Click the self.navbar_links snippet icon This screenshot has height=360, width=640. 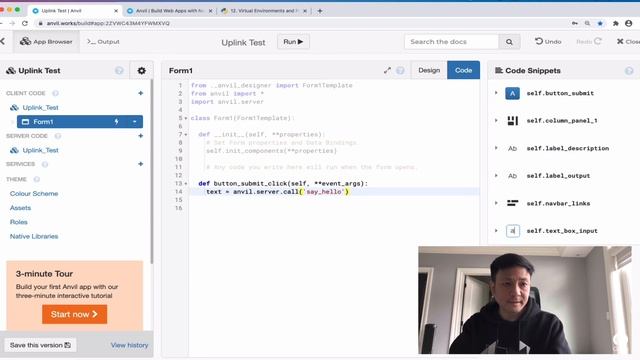pyautogui.click(x=512, y=203)
